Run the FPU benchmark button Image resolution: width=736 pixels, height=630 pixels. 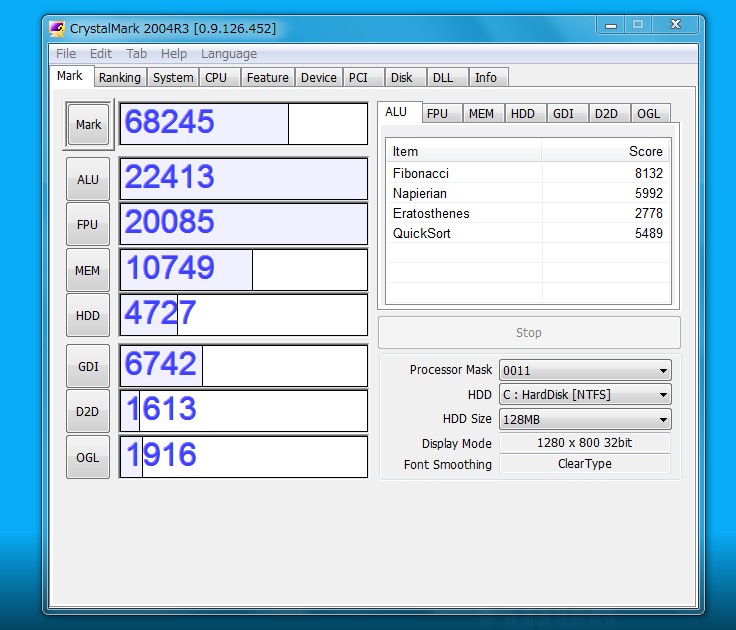(x=88, y=224)
